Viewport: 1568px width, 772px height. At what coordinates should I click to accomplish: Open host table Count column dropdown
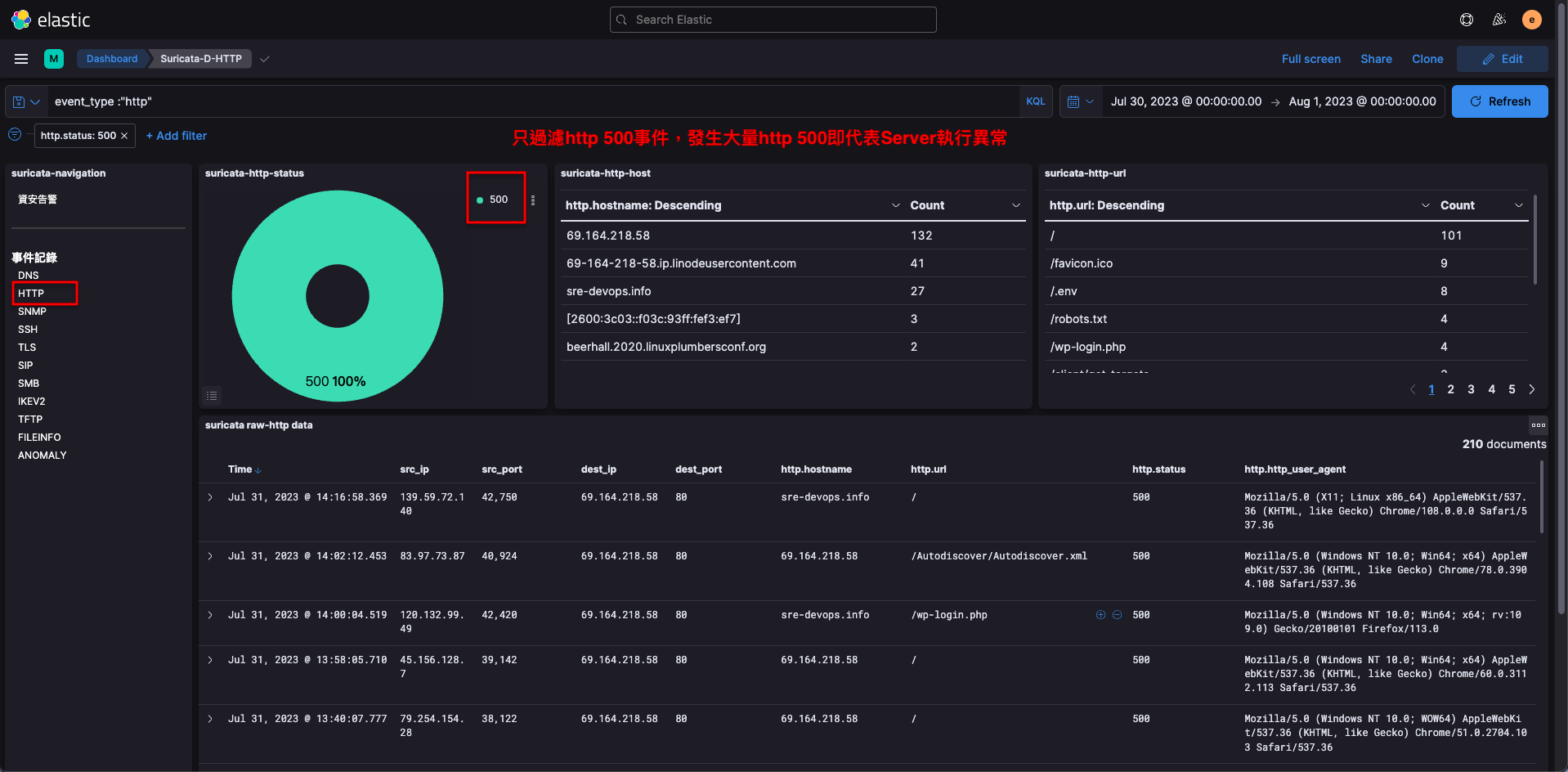tap(1016, 205)
